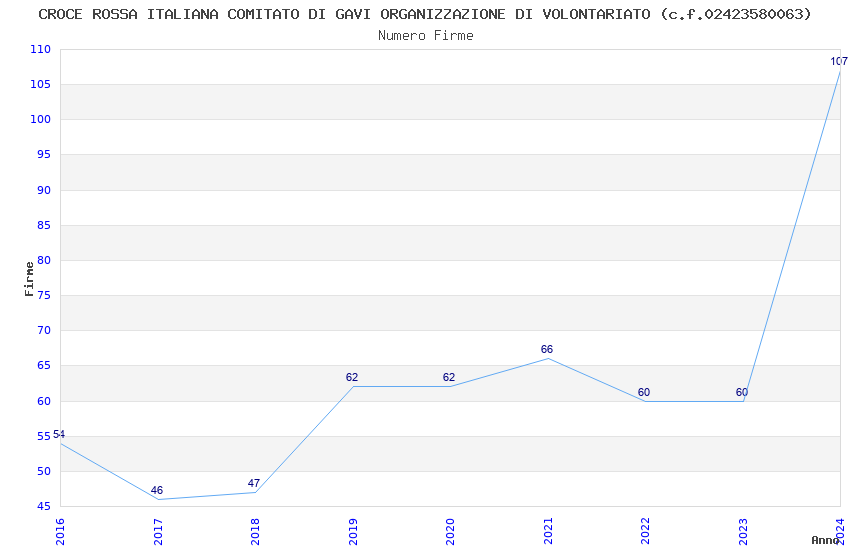850x550 pixels.
Task: Click the data label 54 for 2016
Action: click(59, 434)
